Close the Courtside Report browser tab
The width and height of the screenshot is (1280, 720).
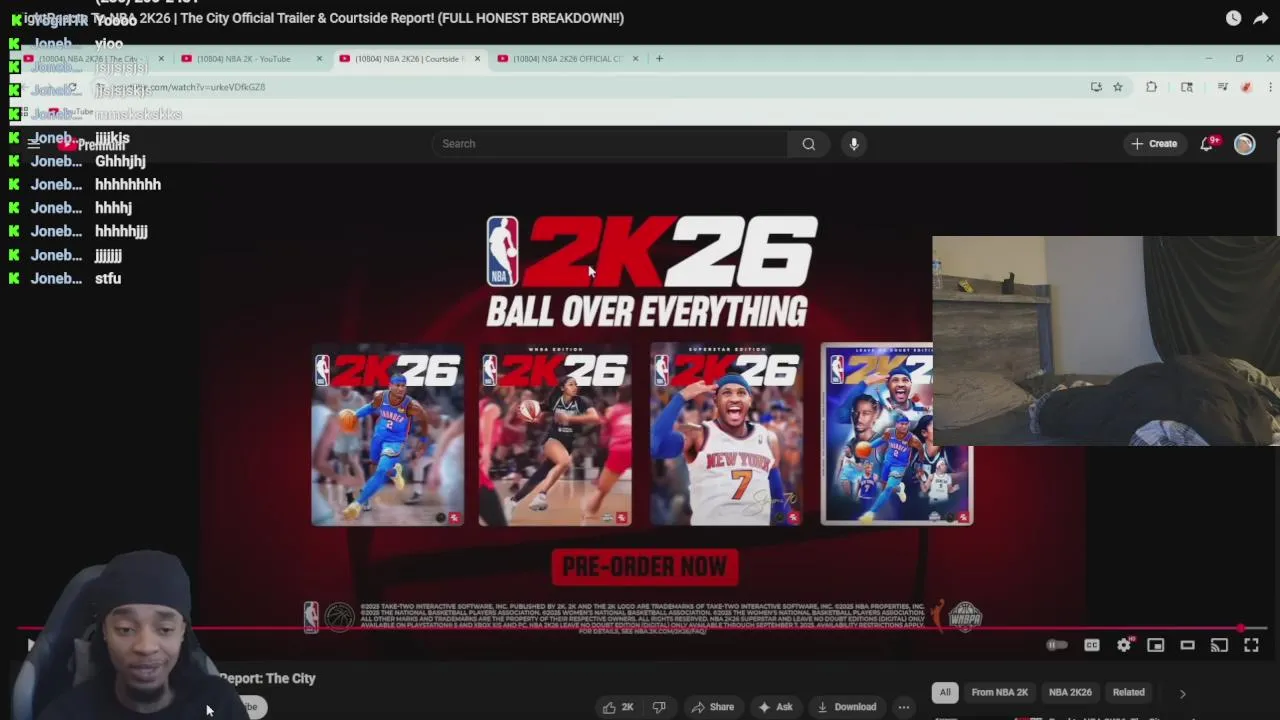click(x=477, y=59)
